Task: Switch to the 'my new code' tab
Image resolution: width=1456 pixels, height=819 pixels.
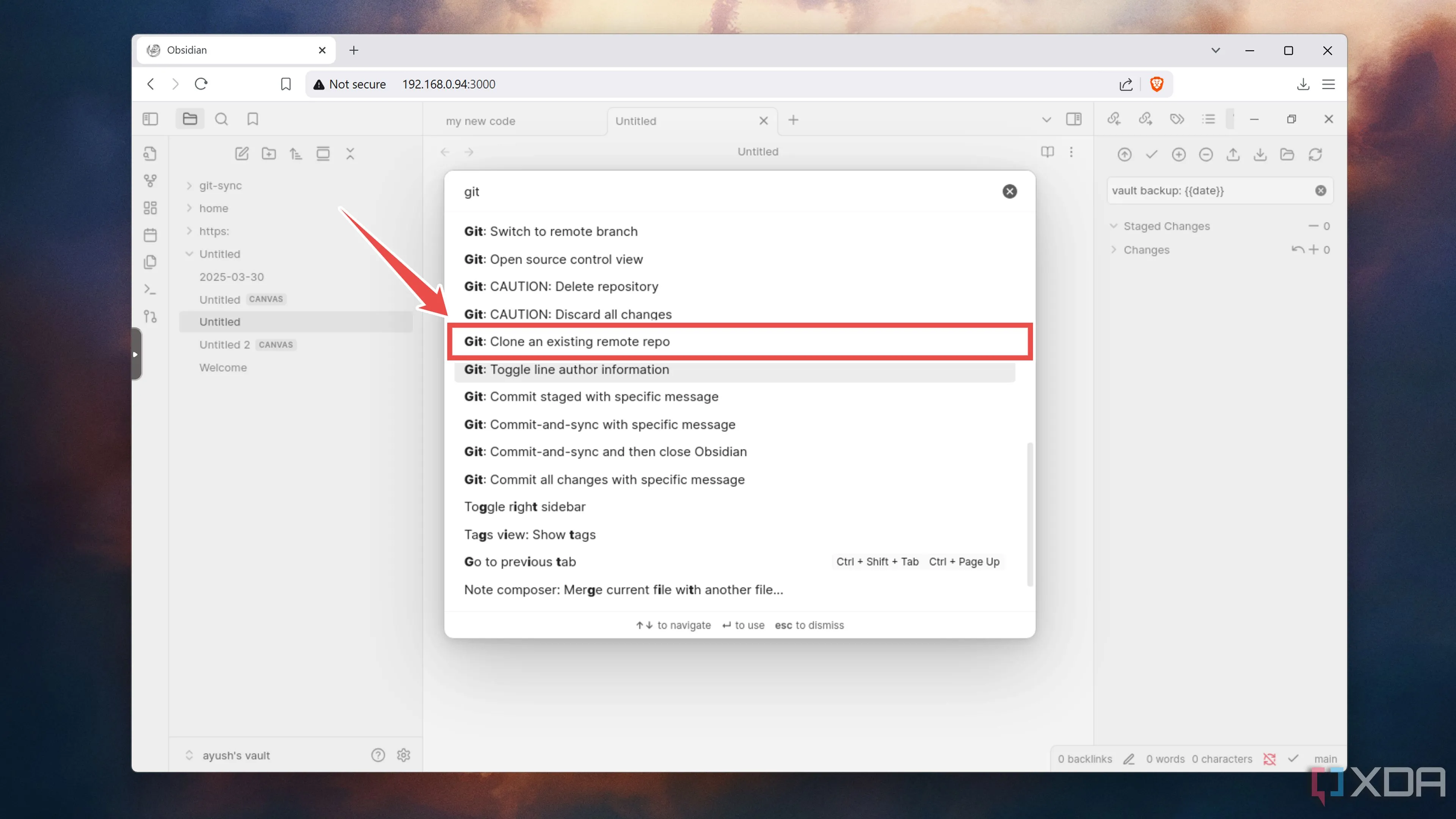Action: (x=480, y=121)
